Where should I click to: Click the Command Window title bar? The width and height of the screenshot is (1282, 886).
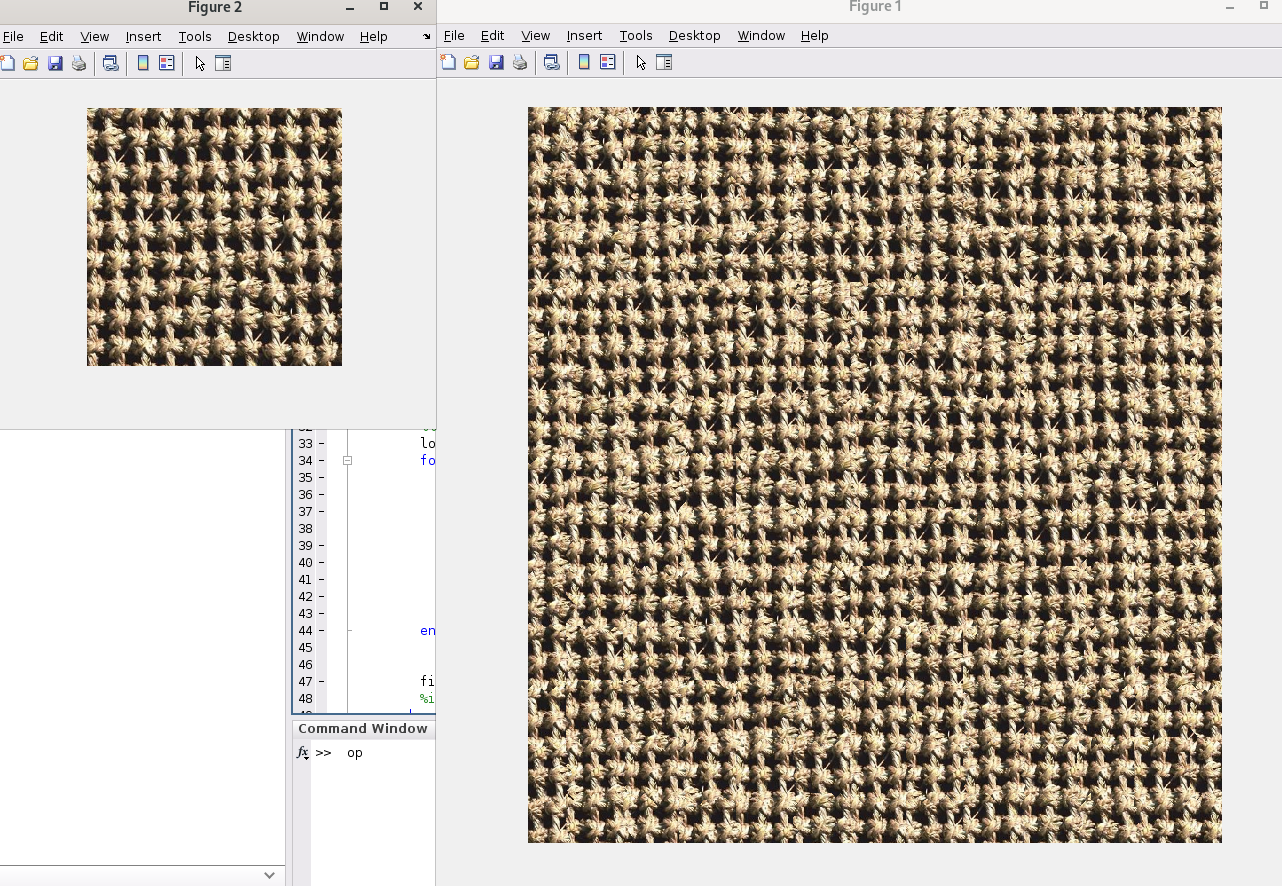coord(363,728)
